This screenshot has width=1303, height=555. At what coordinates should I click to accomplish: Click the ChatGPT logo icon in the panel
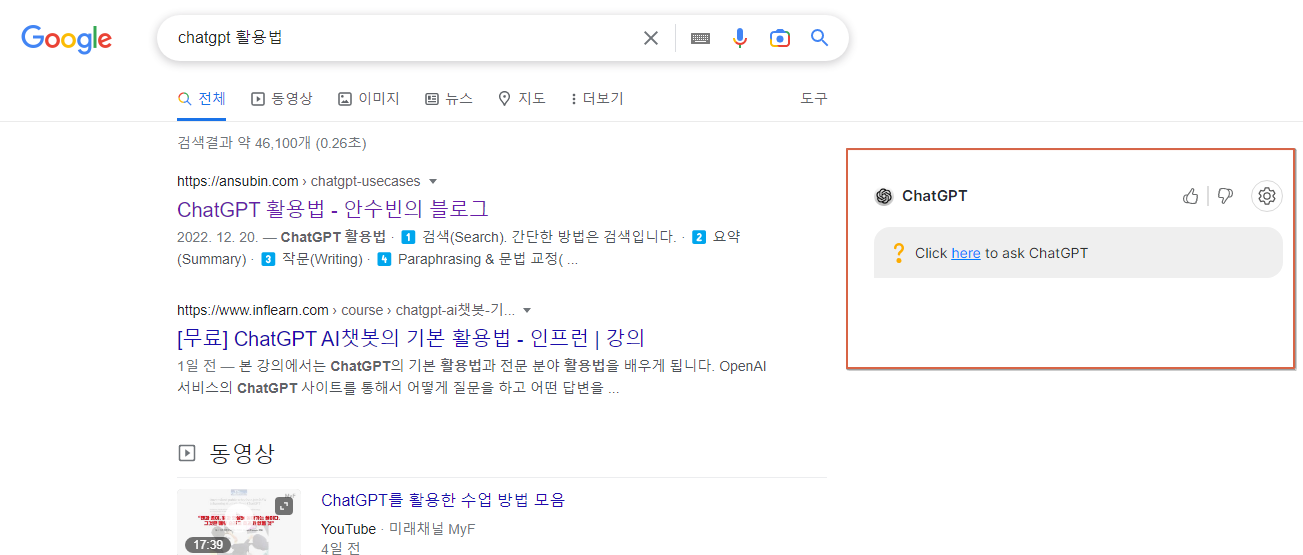(x=883, y=196)
